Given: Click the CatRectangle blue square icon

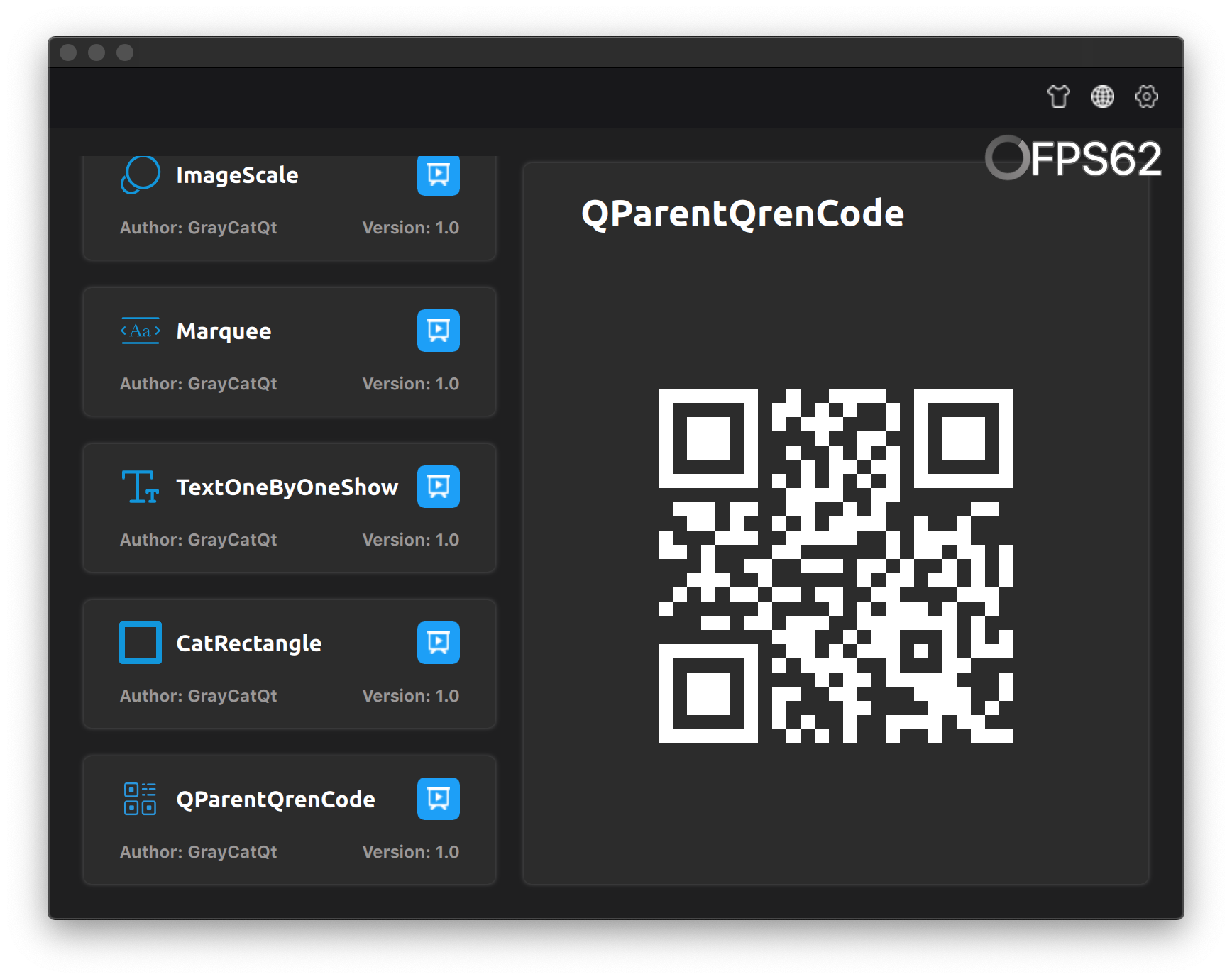Looking at the screenshot, I should point(141,643).
